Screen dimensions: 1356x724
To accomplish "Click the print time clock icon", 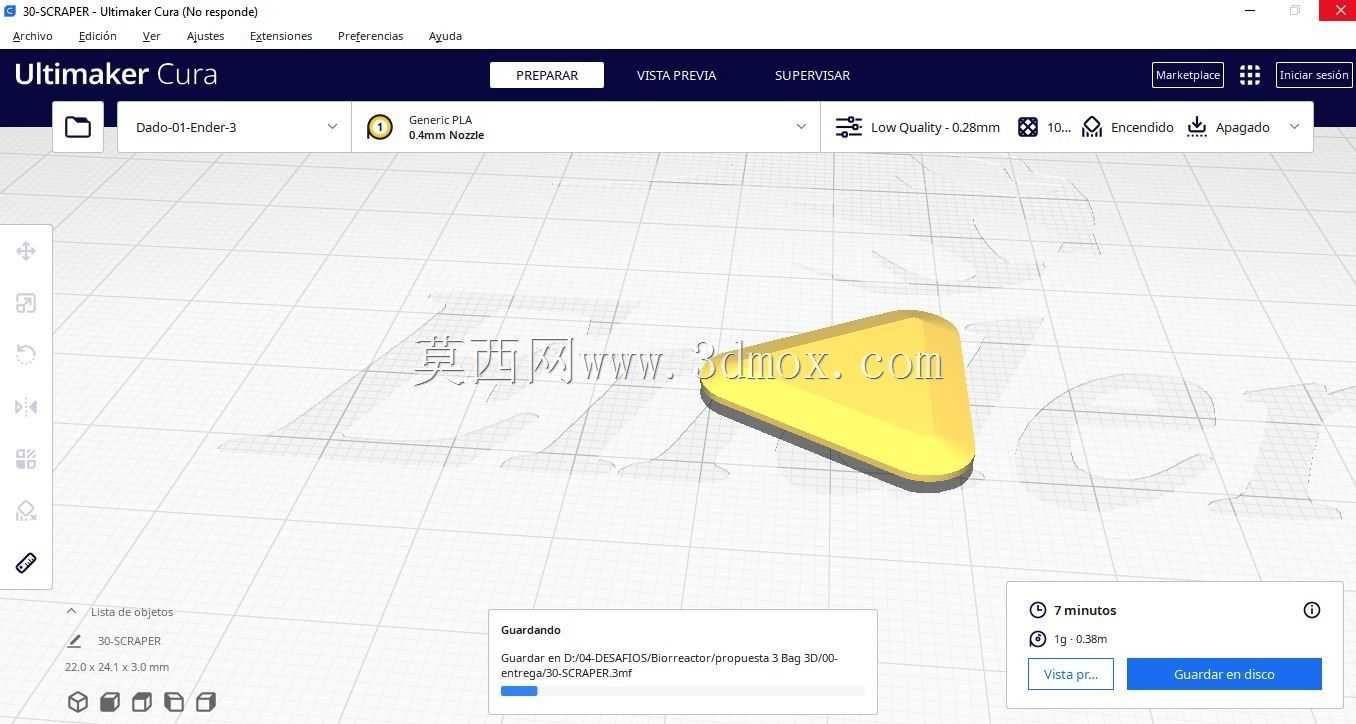I will (1038, 610).
